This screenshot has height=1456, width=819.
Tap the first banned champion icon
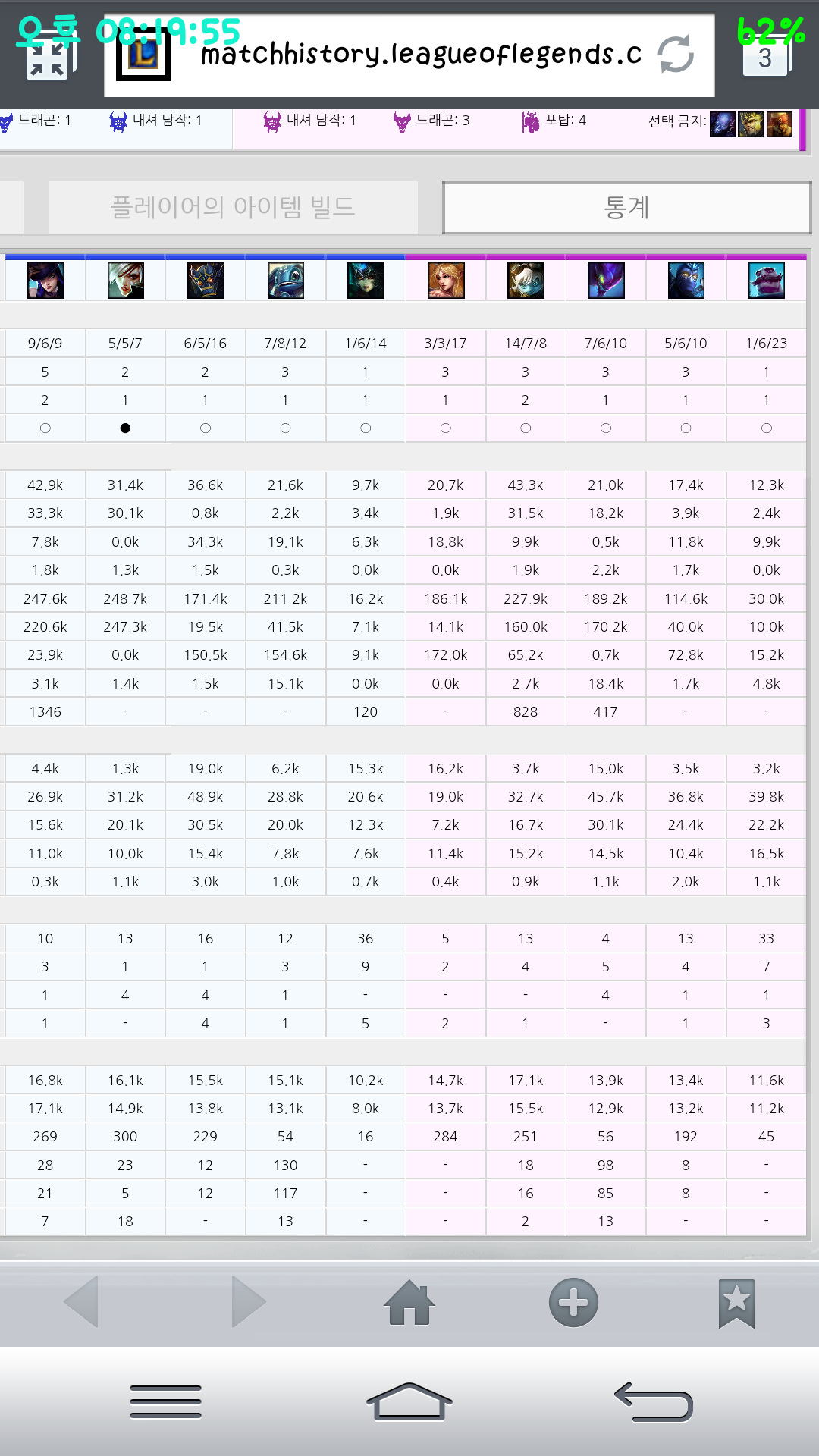[722, 124]
